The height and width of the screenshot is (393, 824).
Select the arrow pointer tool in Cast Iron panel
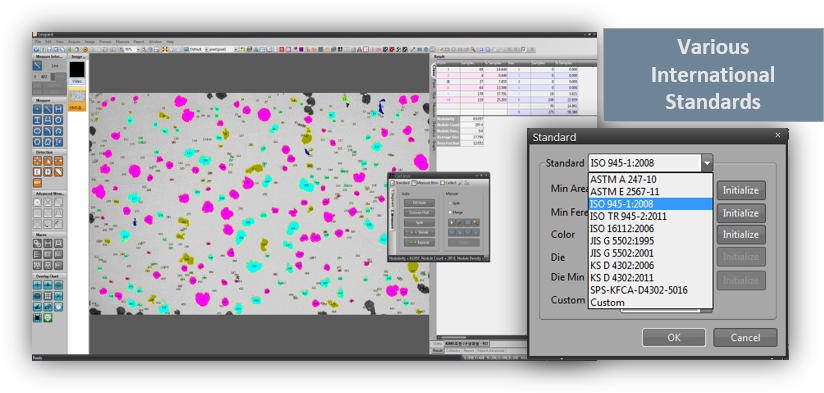click(x=452, y=222)
